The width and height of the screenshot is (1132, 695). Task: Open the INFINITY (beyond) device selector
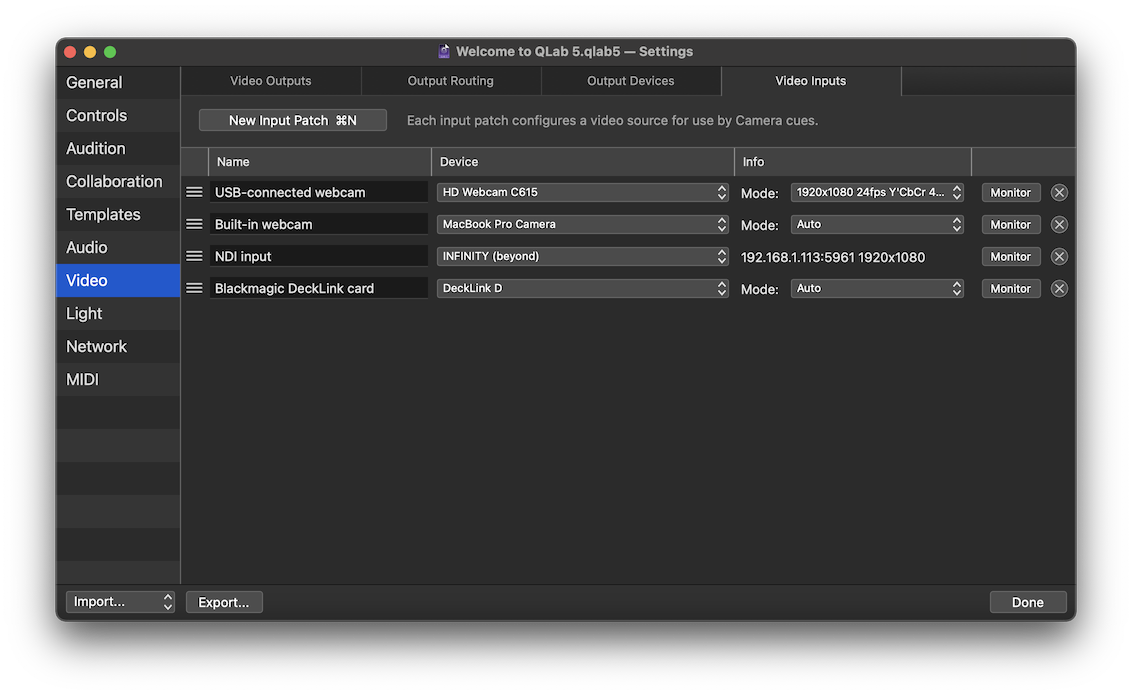583,256
